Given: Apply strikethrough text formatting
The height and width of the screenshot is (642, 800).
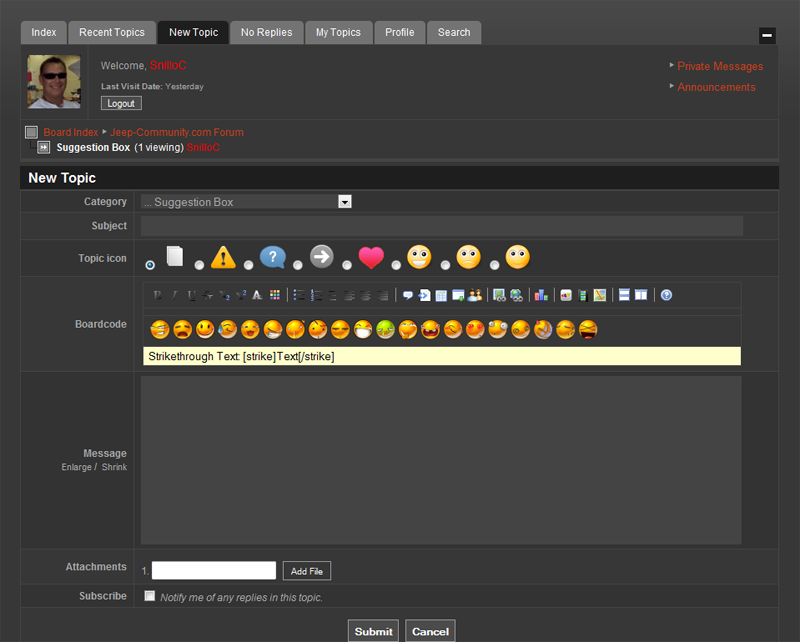Looking at the screenshot, I should pos(207,295).
